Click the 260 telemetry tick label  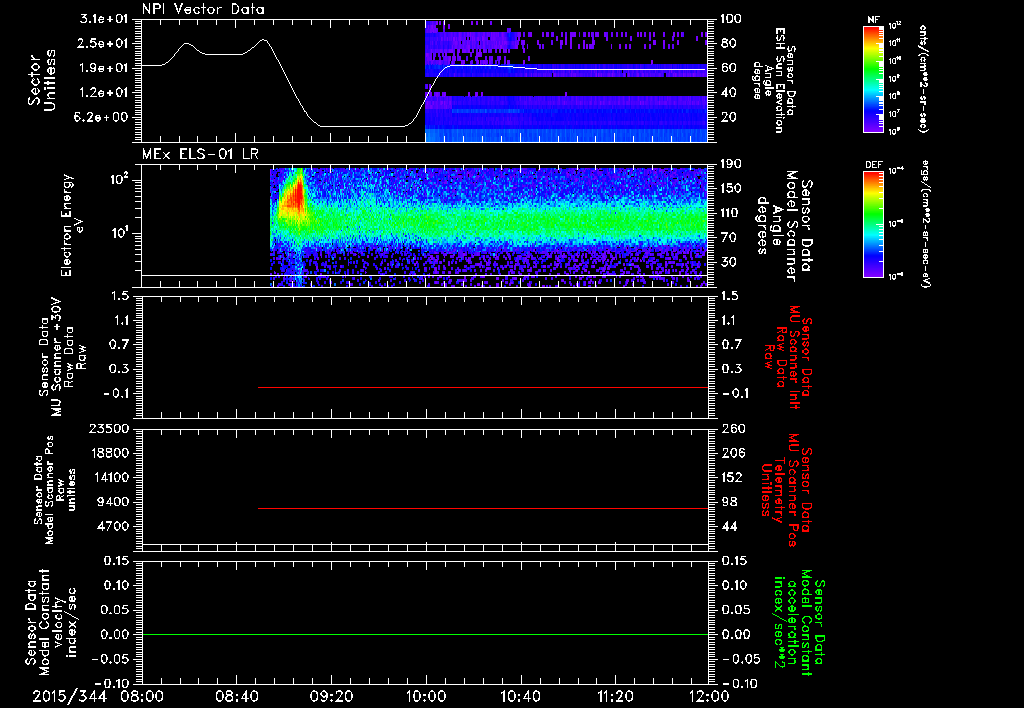click(x=733, y=428)
